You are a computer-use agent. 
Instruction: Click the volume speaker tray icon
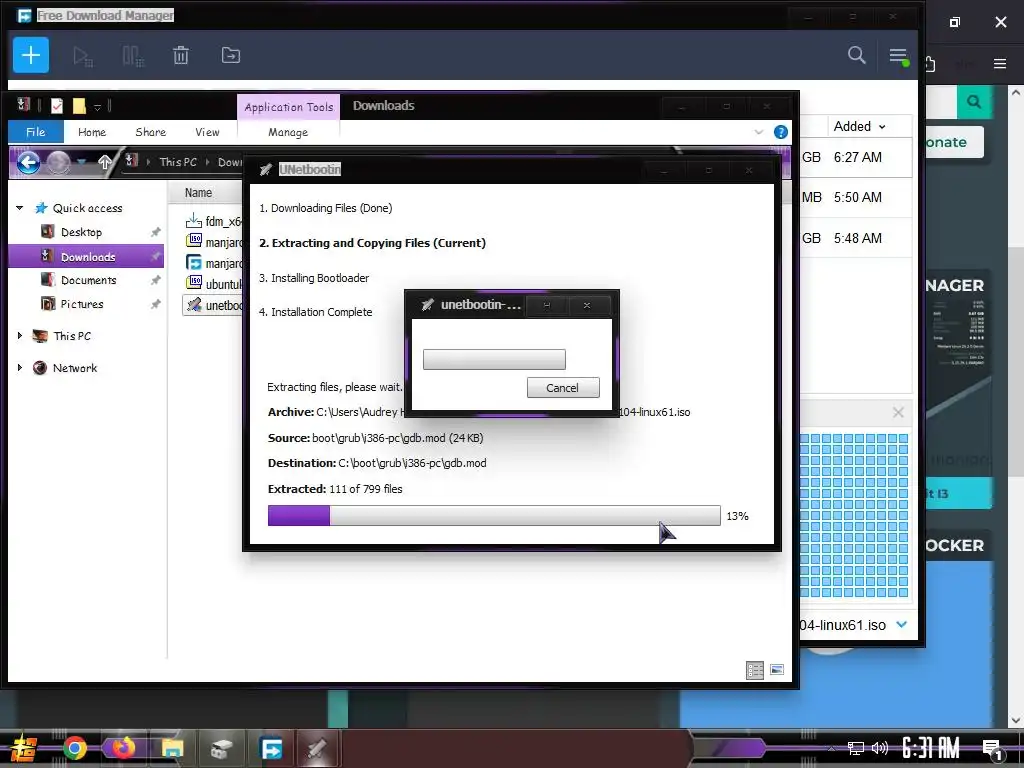point(880,748)
